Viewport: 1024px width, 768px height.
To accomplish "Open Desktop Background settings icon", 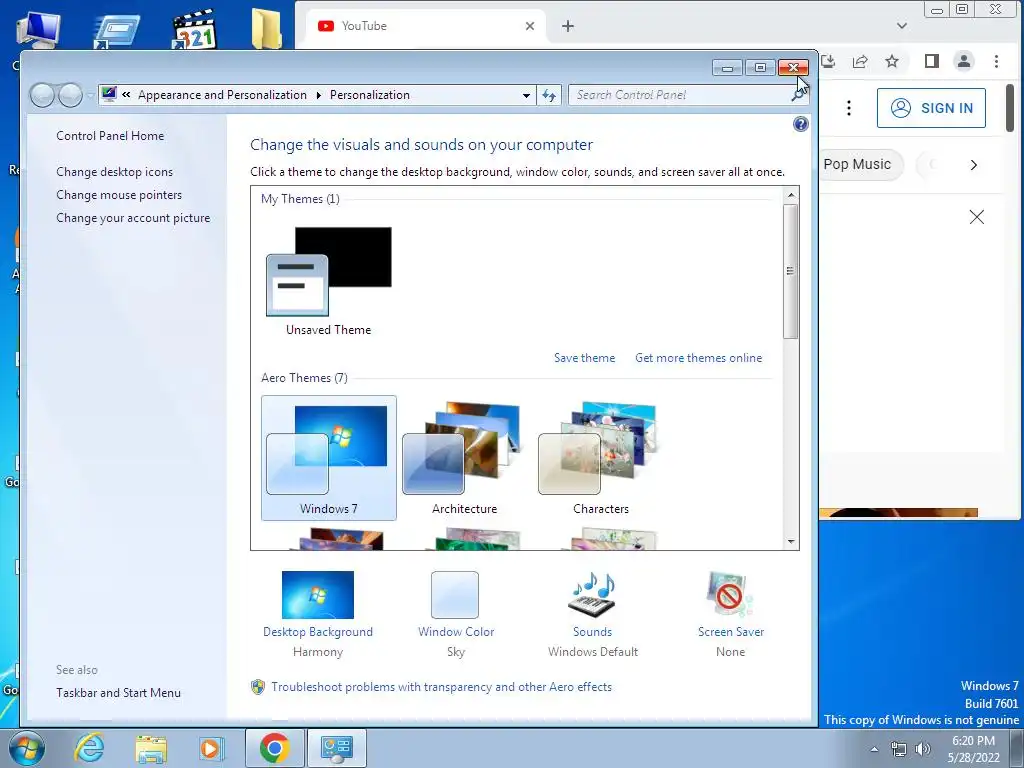I will coord(317,595).
